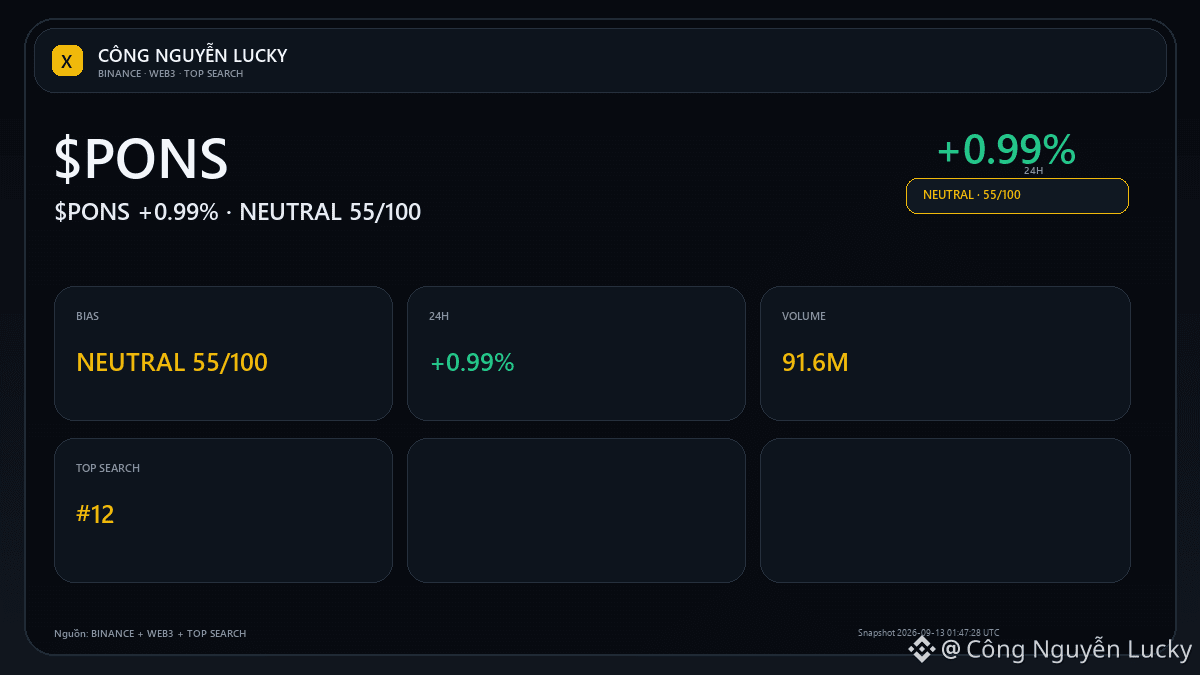Click the large $PONS ticker heading

[141, 159]
